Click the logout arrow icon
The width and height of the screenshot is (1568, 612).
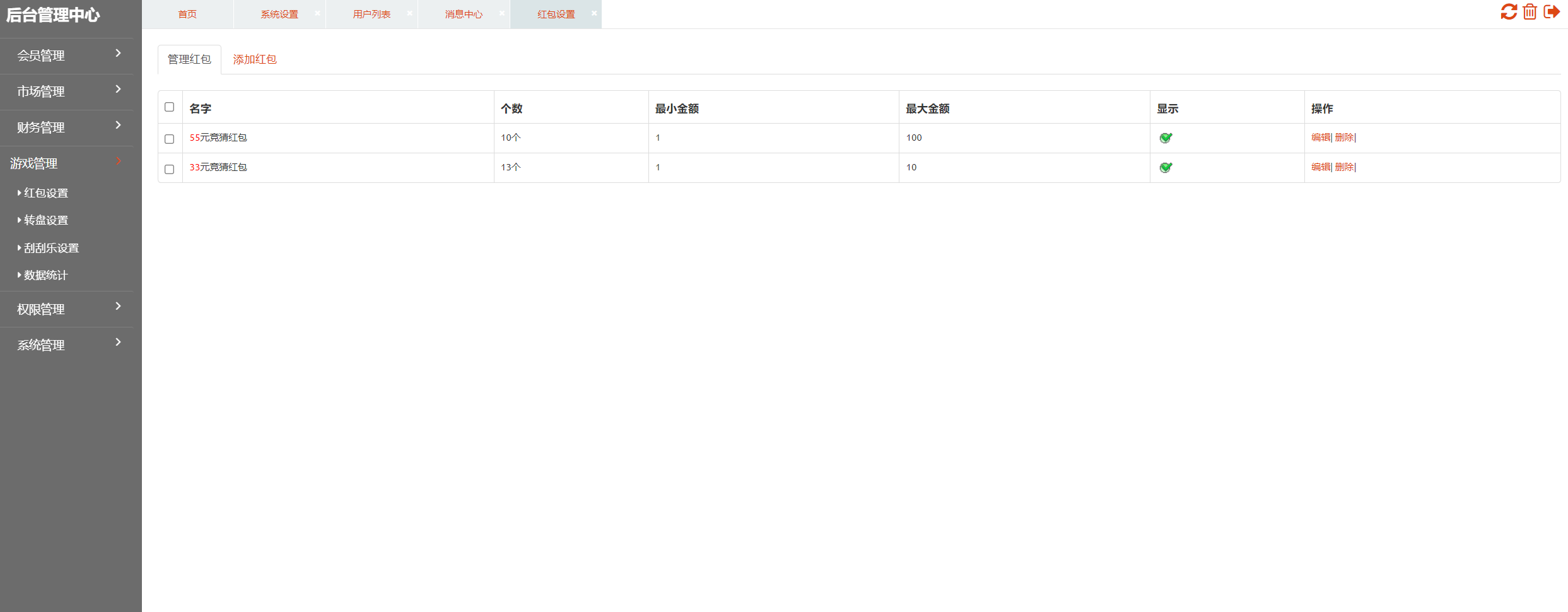[x=1551, y=12]
